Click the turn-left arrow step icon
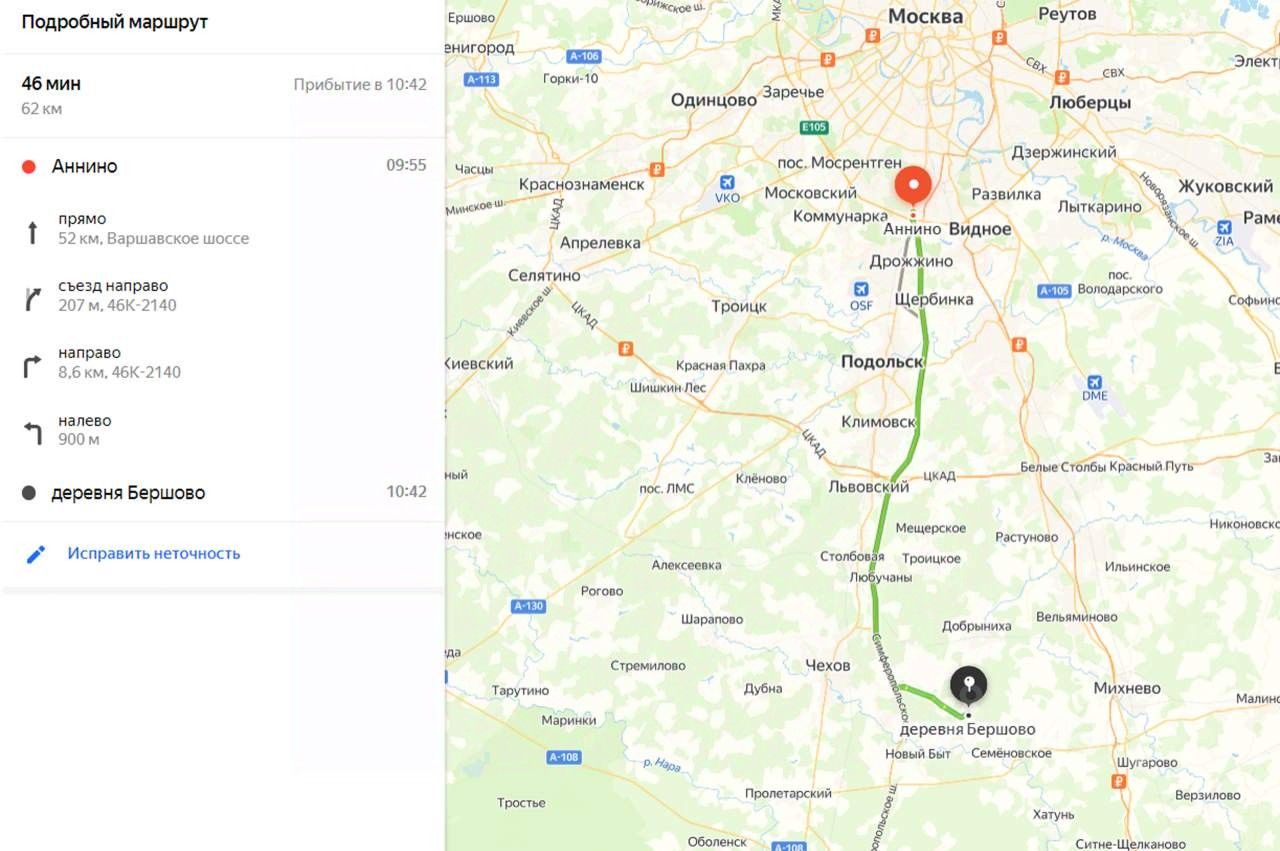This screenshot has width=1280, height=851. pyautogui.click(x=32, y=433)
